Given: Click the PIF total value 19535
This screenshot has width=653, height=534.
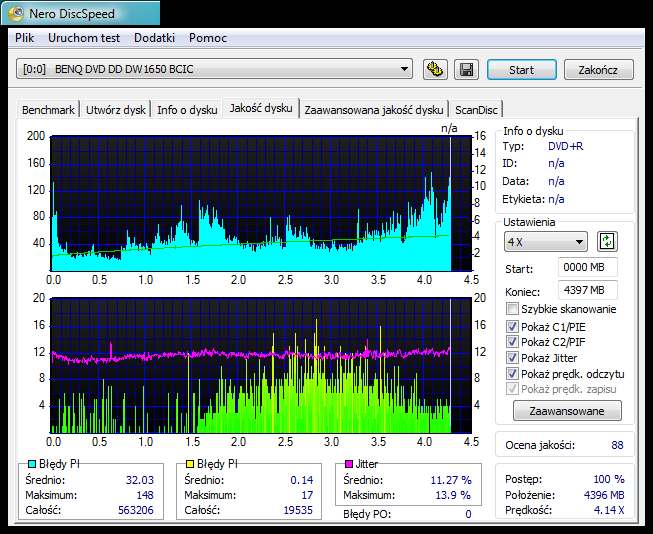Looking at the screenshot, I should click(x=298, y=510).
